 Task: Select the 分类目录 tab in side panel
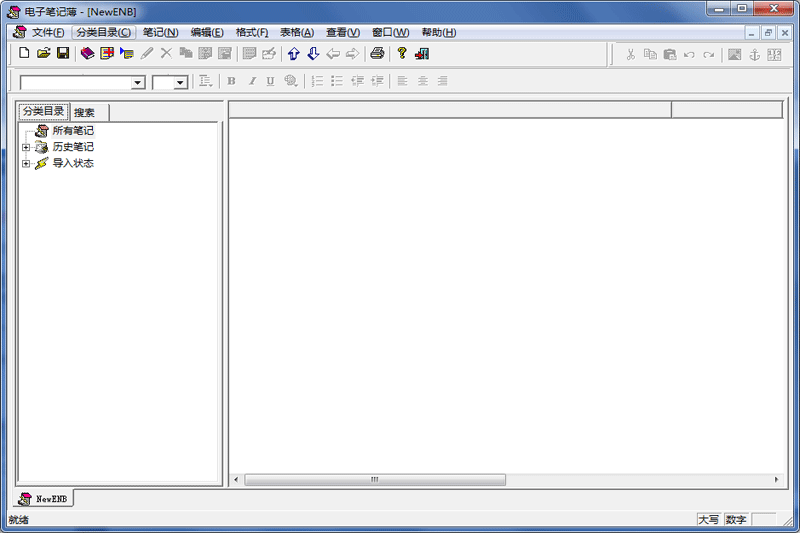43,111
